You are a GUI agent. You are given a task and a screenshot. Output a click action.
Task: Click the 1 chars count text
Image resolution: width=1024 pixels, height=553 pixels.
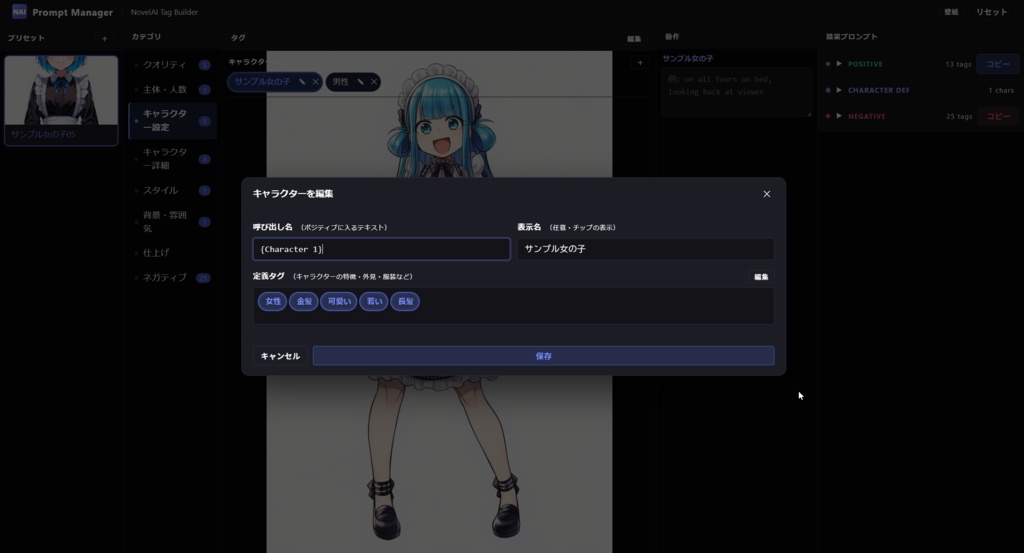click(1001, 90)
